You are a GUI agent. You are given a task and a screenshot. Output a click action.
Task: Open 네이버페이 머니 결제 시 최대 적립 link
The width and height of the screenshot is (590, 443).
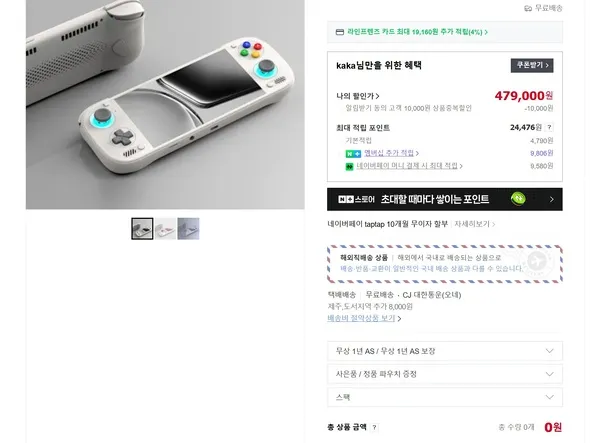(409, 166)
